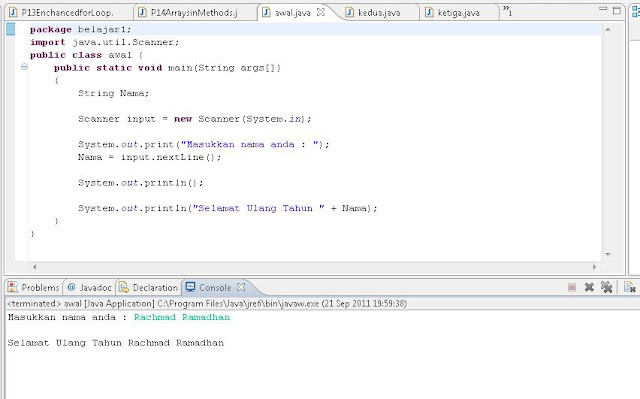Click the 'public static void main' method signature
This screenshot has width=640, height=399.
point(167,68)
